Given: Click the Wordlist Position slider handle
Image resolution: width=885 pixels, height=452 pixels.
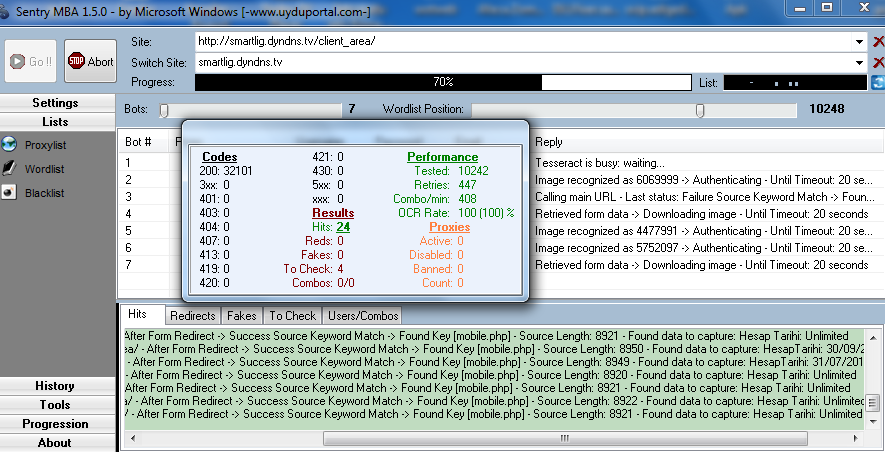Looking at the screenshot, I should tap(700, 110).
